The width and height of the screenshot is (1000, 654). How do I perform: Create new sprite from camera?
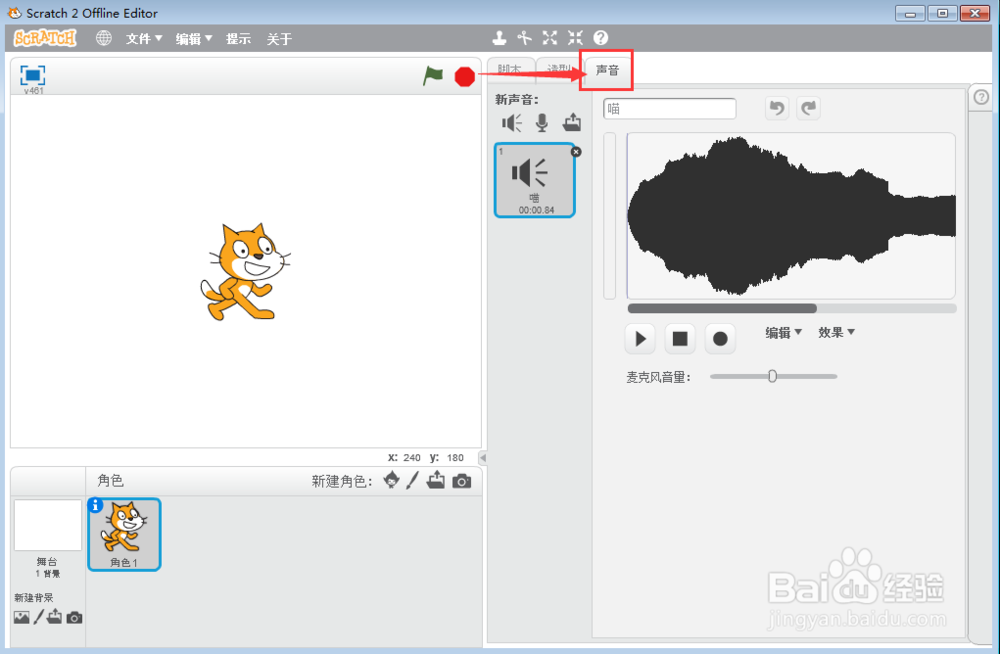point(462,481)
